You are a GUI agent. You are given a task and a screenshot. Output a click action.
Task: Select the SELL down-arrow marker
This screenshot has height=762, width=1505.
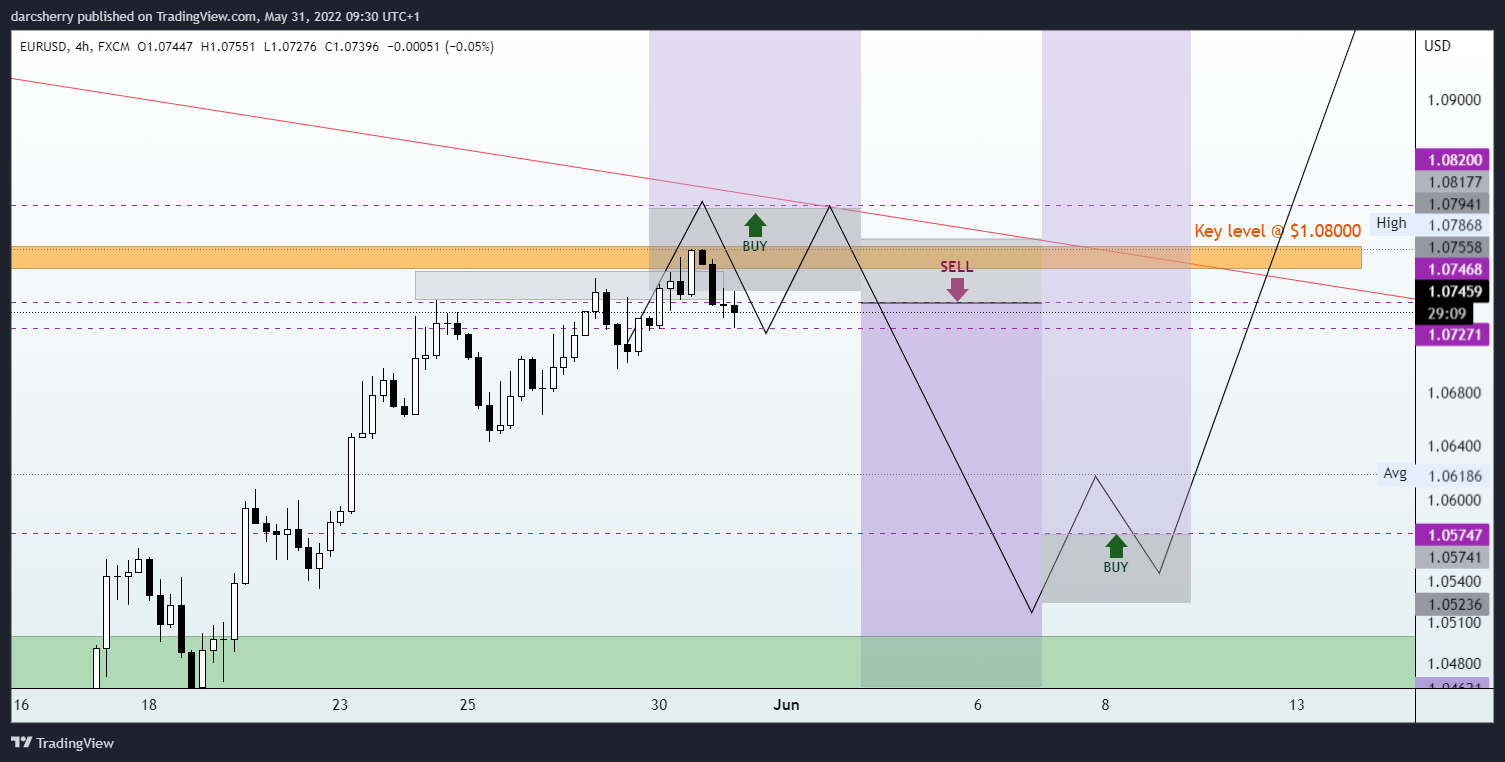pos(957,289)
